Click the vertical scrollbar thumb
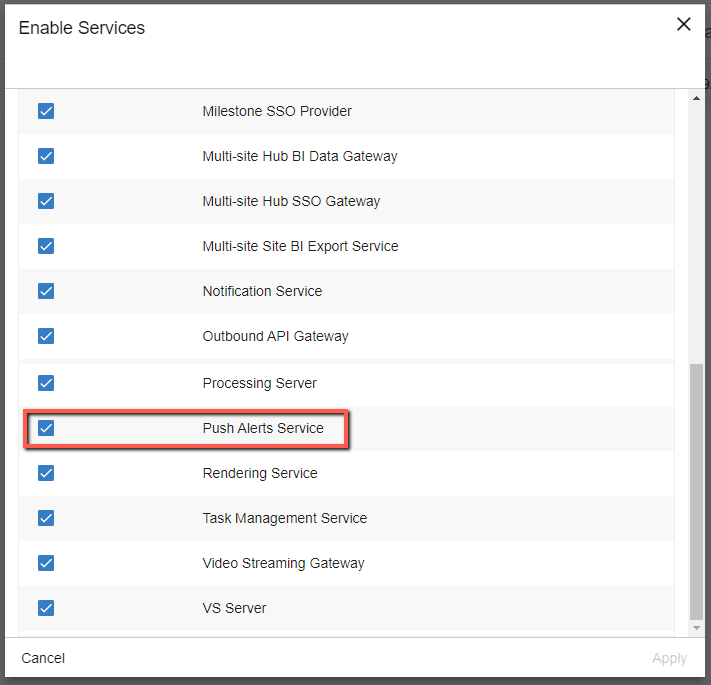This screenshot has width=711, height=685. [x=696, y=491]
